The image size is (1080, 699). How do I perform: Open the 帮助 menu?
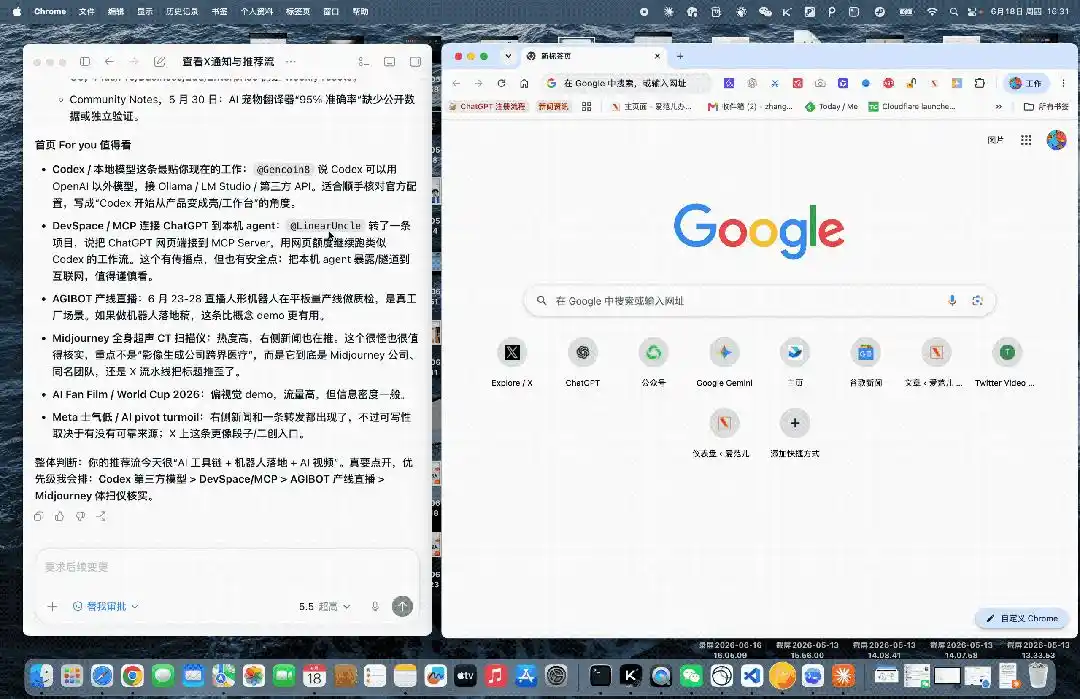click(x=360, y=12)
